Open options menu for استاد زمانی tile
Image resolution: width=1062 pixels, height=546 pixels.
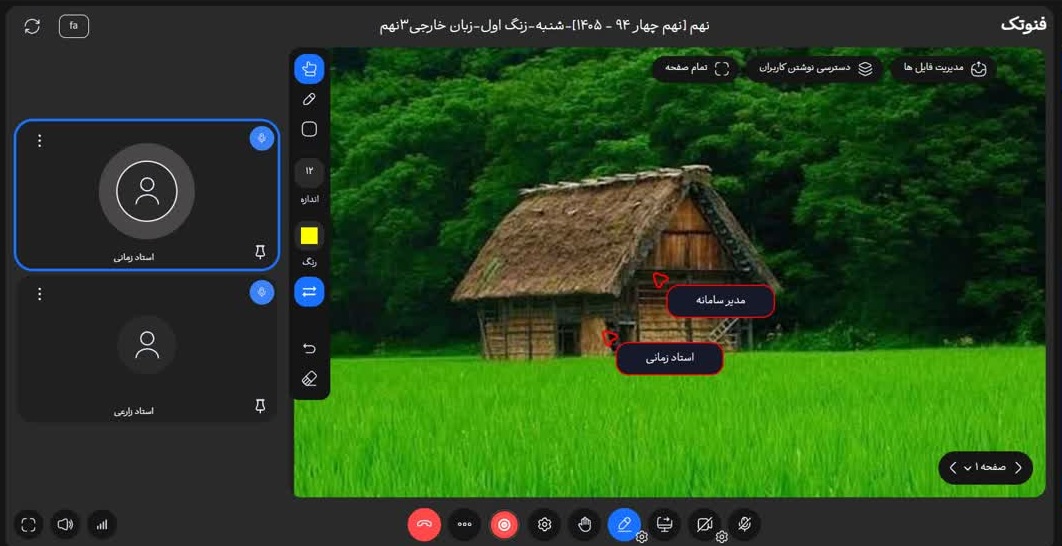click(39, 140)
